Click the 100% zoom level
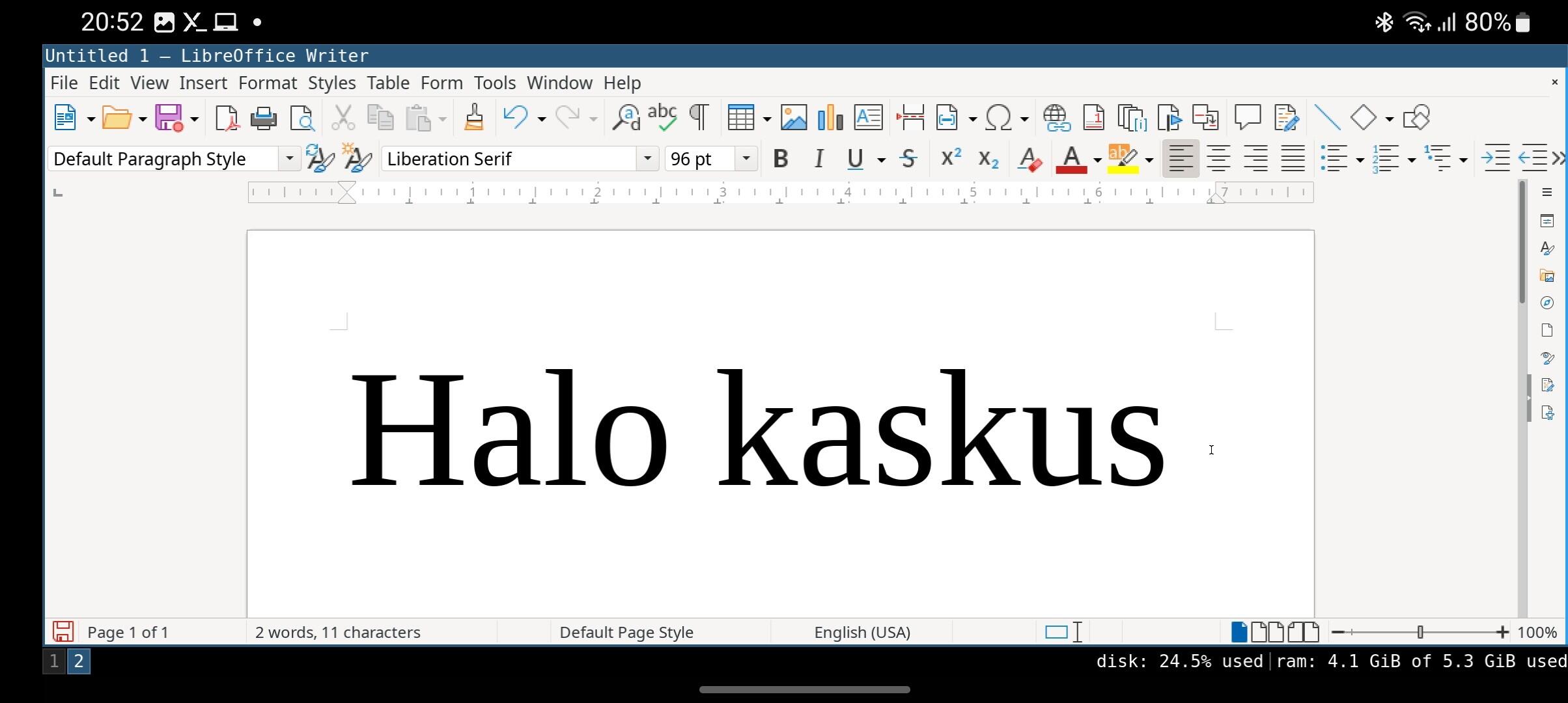Image resolution: width=1568 pixels, height=703 pixels. click(x=1537, y=632)
